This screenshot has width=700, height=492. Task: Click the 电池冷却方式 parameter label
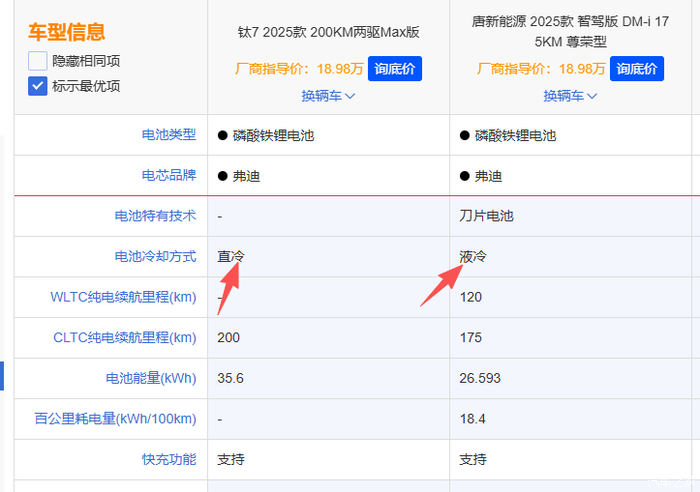(x=155, y=257)
